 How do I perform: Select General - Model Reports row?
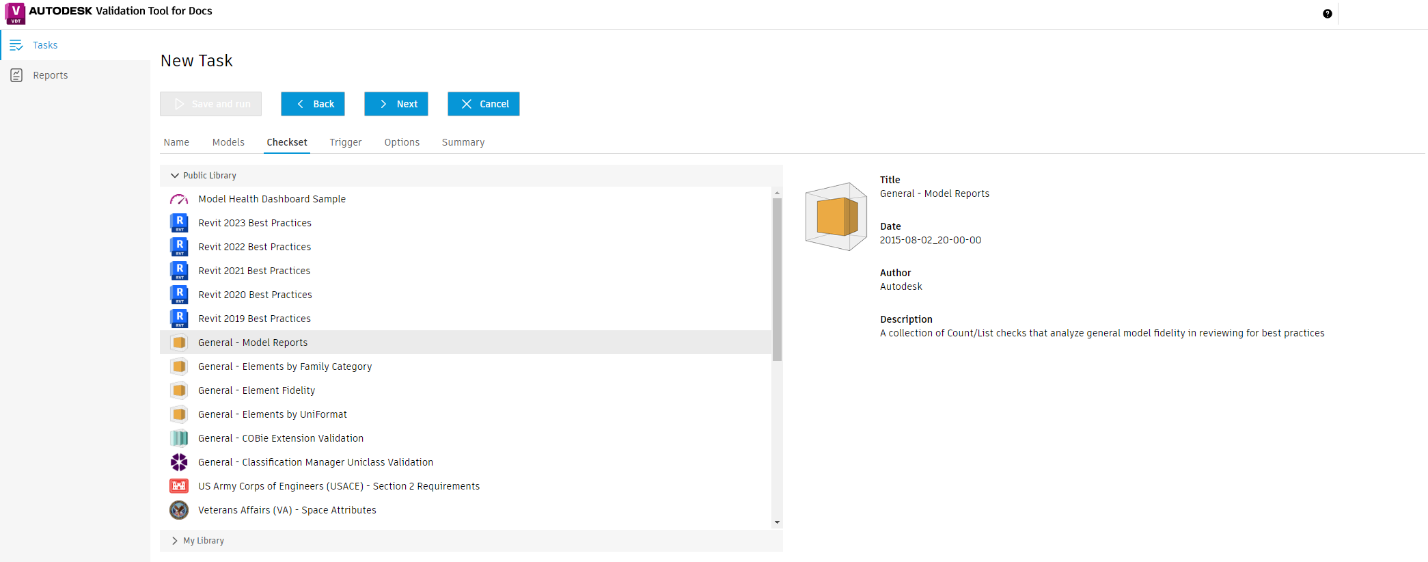466,343
